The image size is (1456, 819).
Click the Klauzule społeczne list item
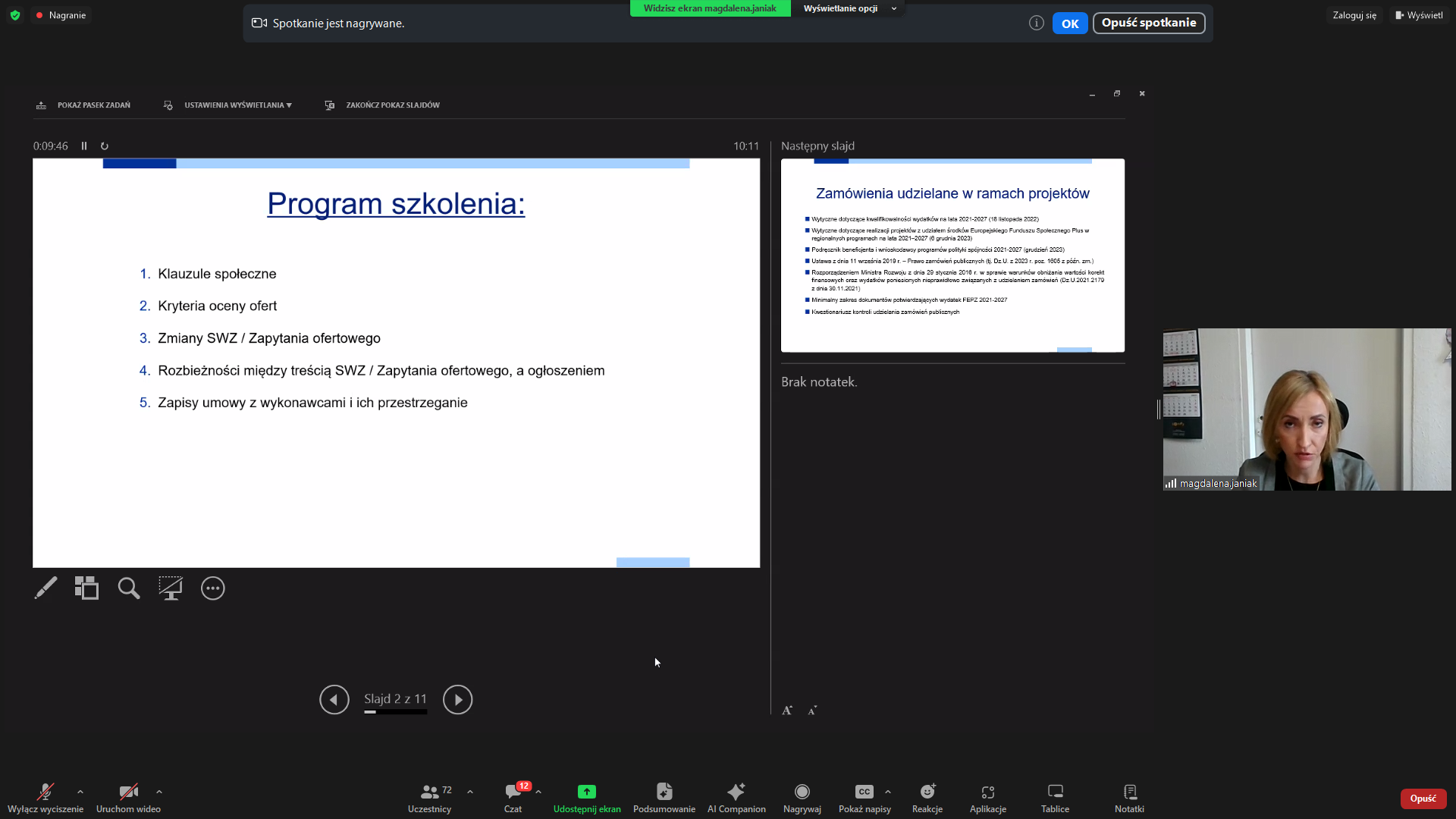click(x=217, y=274)
